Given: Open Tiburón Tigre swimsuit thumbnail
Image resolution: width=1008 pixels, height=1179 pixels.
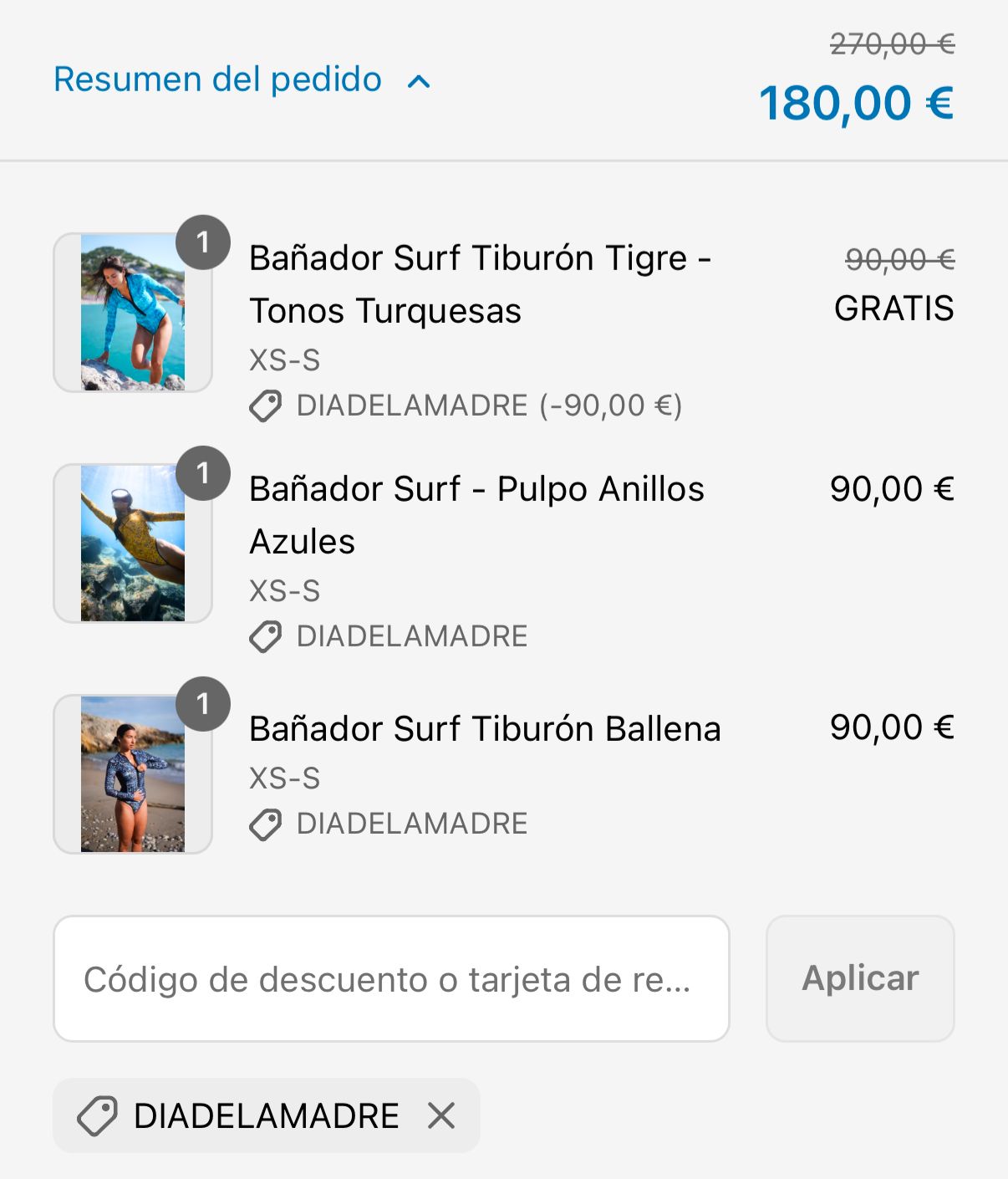Looking at the screenshot, I should (132, 313).
